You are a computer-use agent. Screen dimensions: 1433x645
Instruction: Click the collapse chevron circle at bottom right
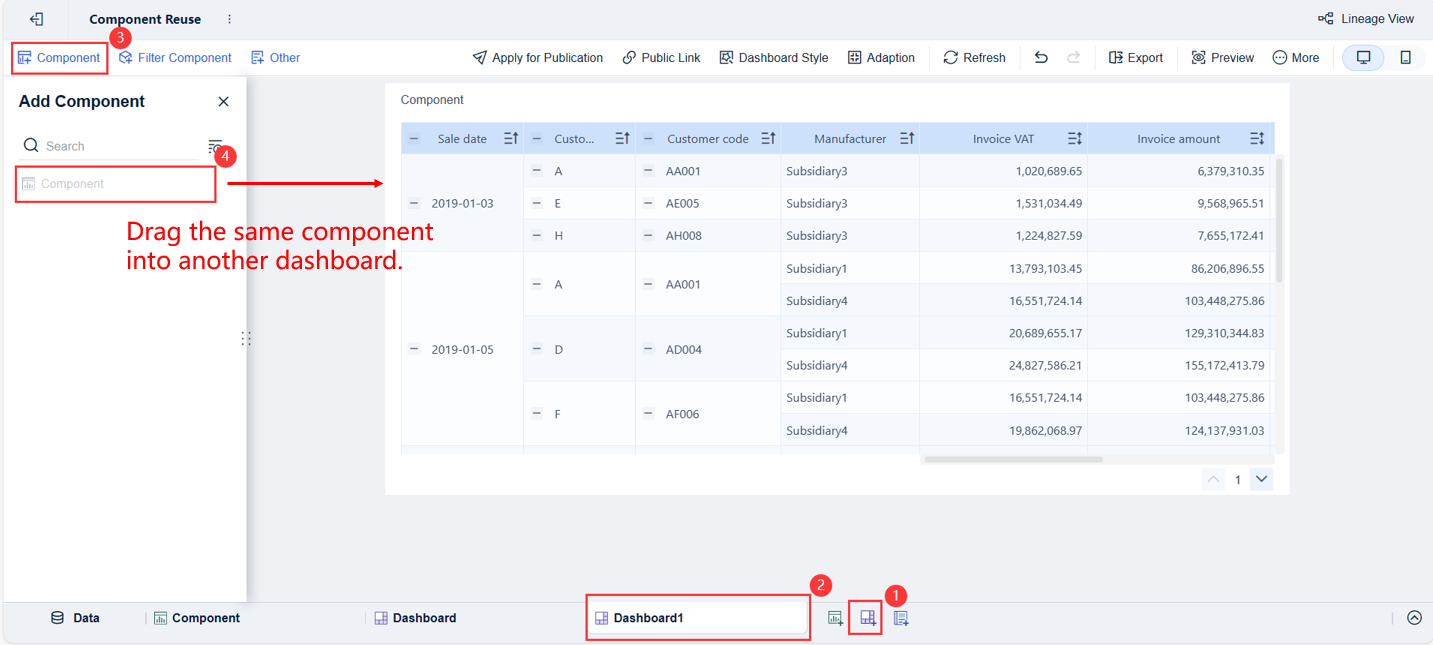[1414, 618]
